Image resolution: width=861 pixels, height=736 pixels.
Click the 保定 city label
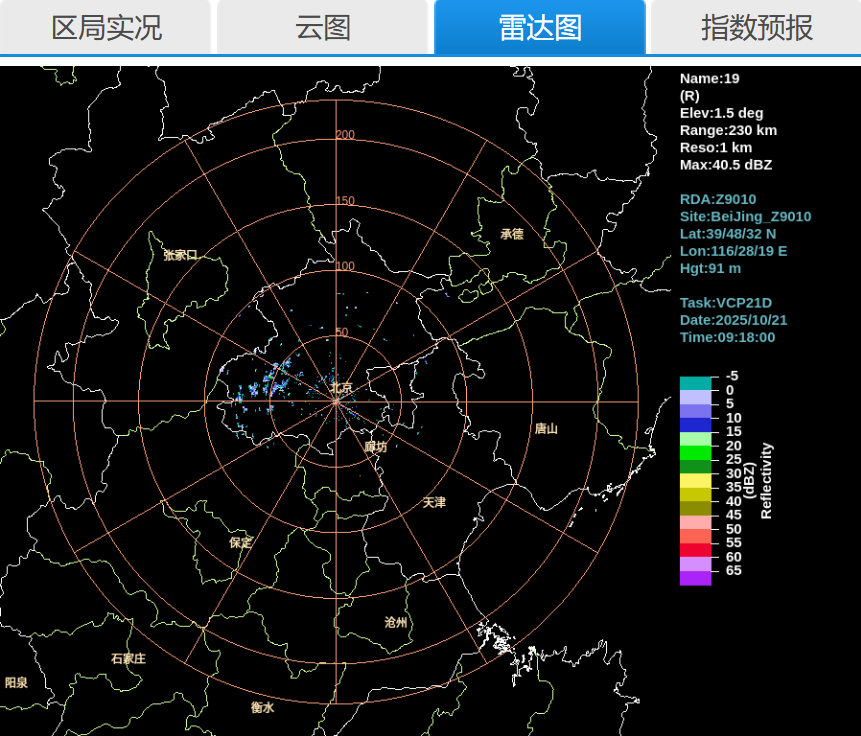click(241, 542)
